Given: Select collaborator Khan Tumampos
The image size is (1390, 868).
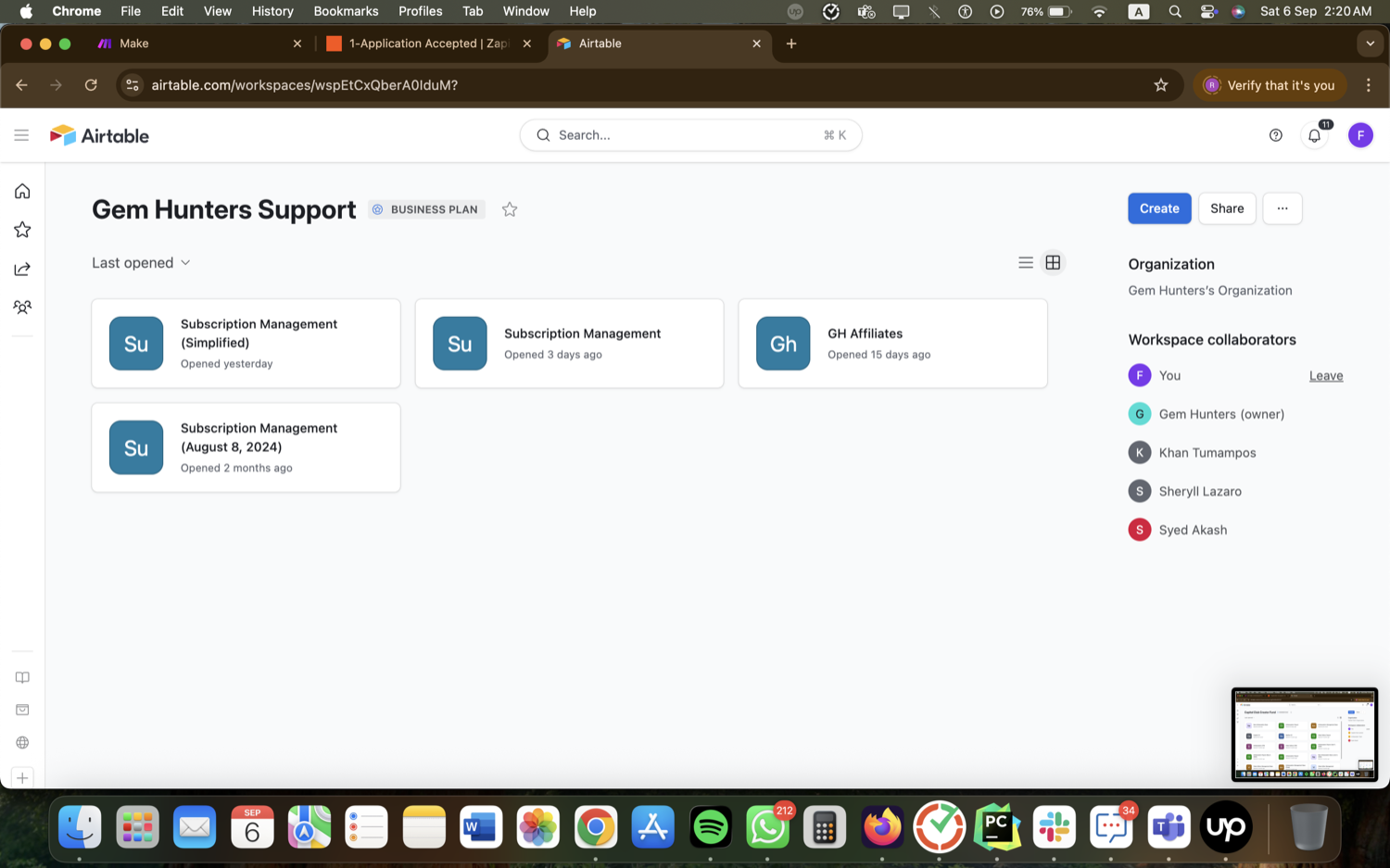Looking at the screenshot, I should pyautogui.click(x=1193, y=453).
